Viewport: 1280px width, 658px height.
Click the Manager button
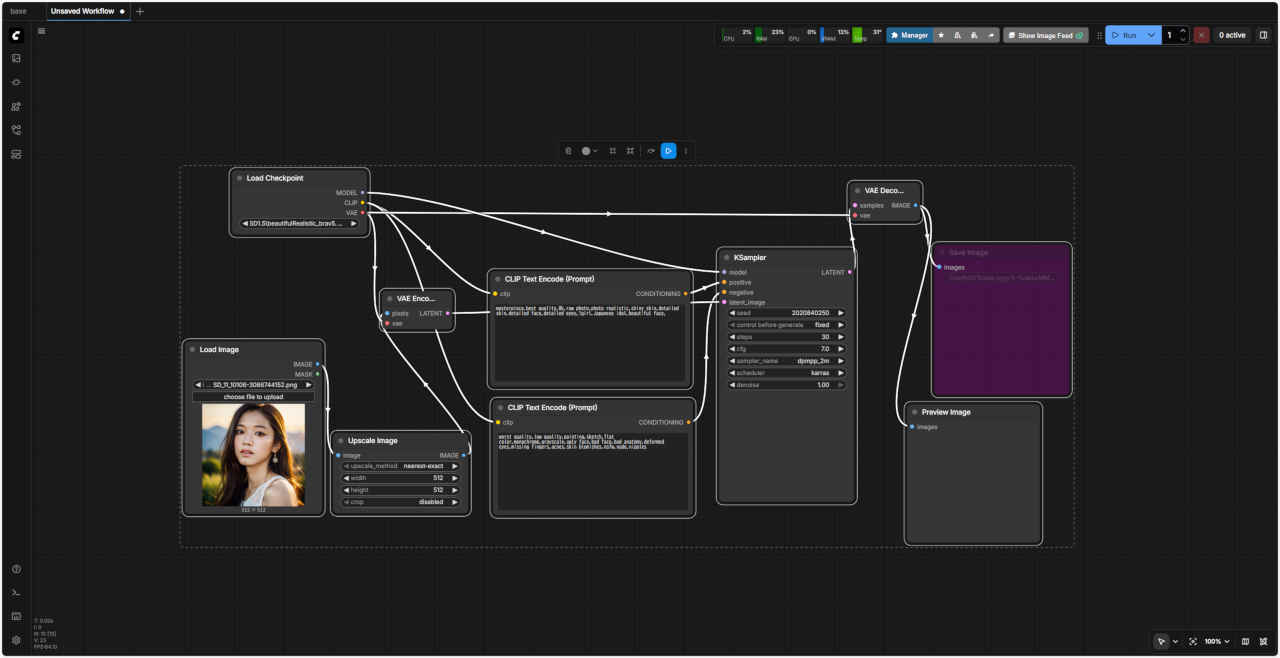point(909,35)
